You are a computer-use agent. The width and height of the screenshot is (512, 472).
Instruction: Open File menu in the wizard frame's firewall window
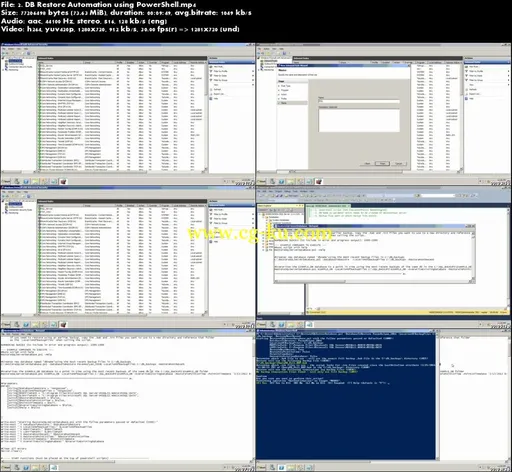click(259, 49)
